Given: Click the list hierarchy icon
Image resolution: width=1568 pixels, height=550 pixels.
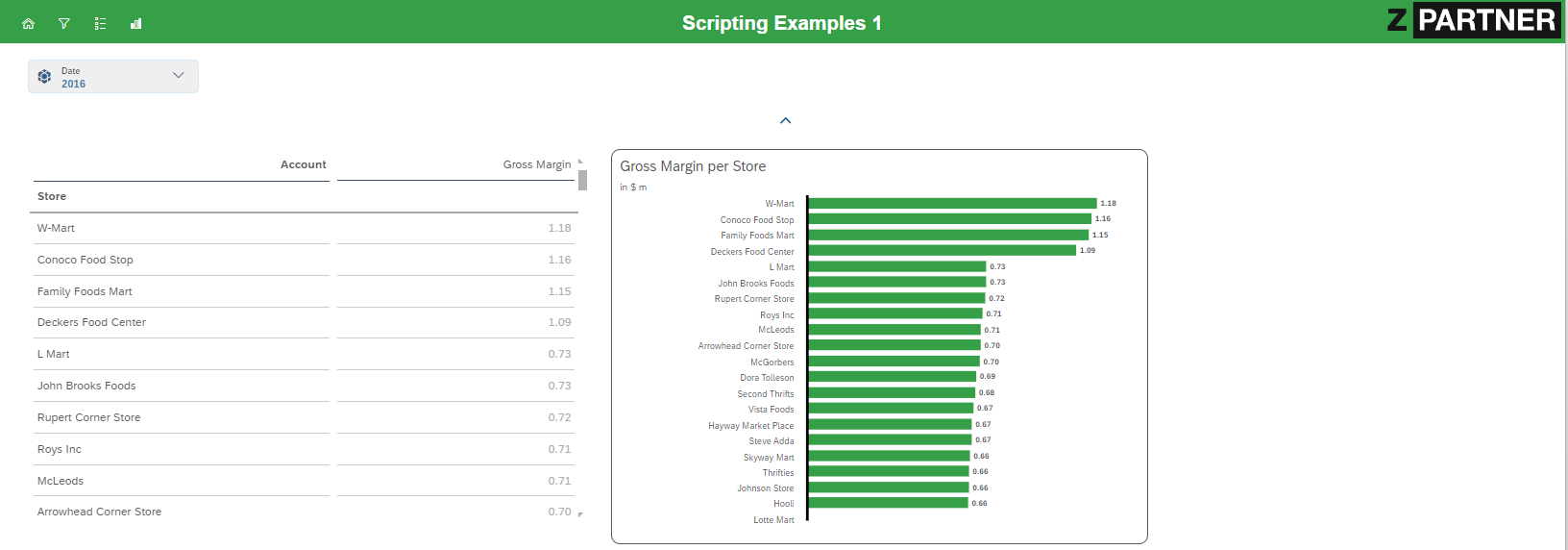Looking at the screenshot, I should pos(100,23).
